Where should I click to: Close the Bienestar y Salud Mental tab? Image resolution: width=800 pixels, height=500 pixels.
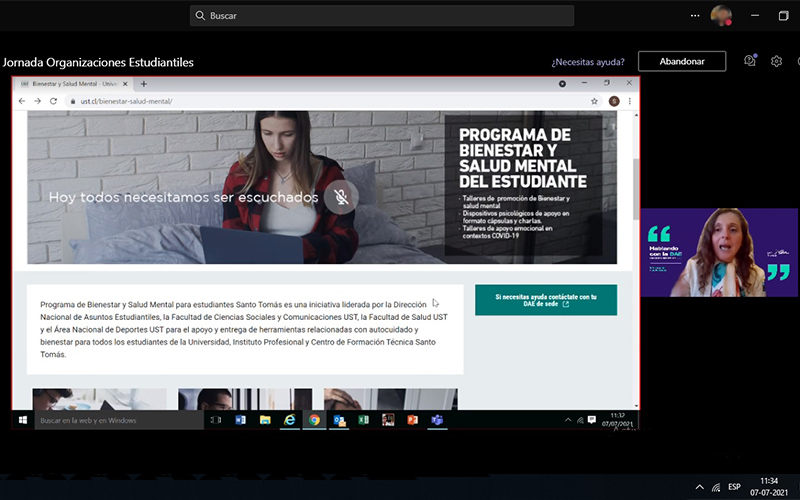click(125, 84)
